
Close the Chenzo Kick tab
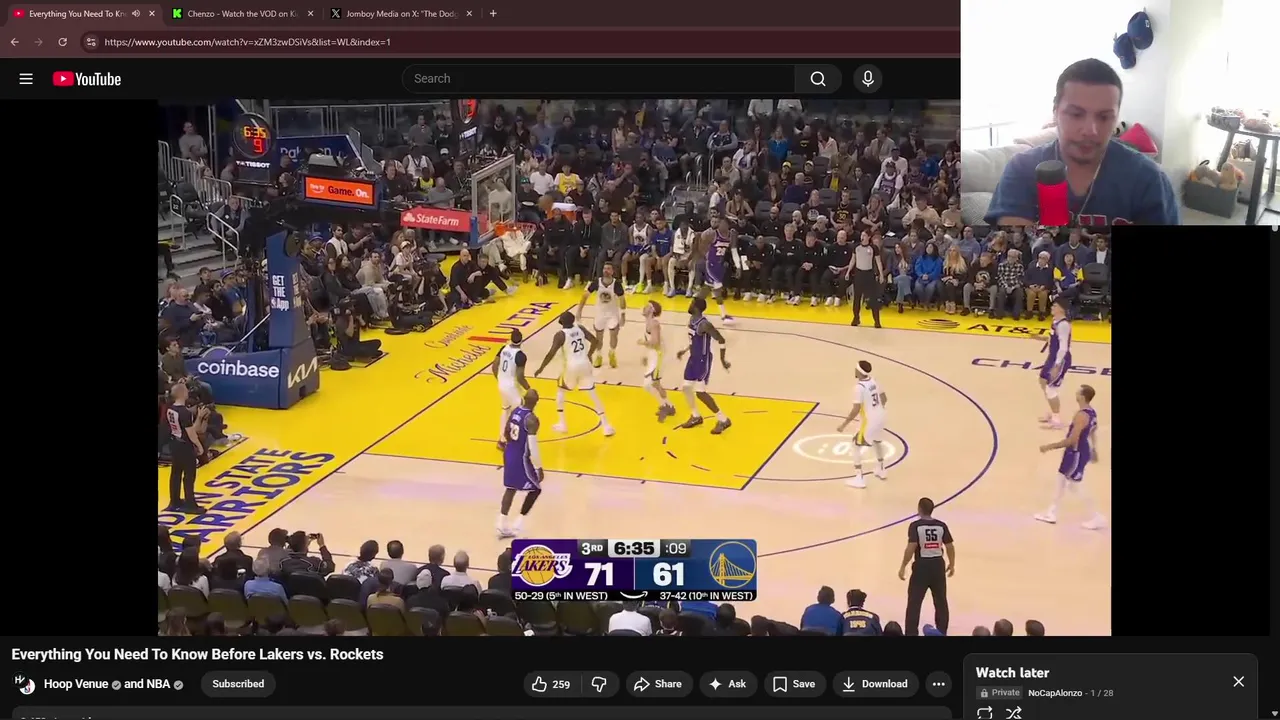pos(310,14)
